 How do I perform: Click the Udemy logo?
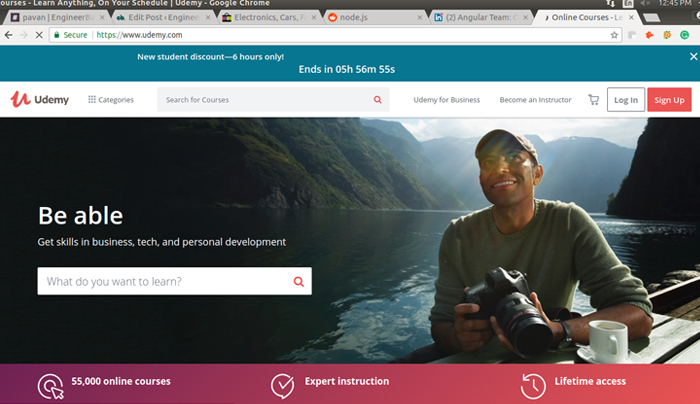[x=40, y=99]
